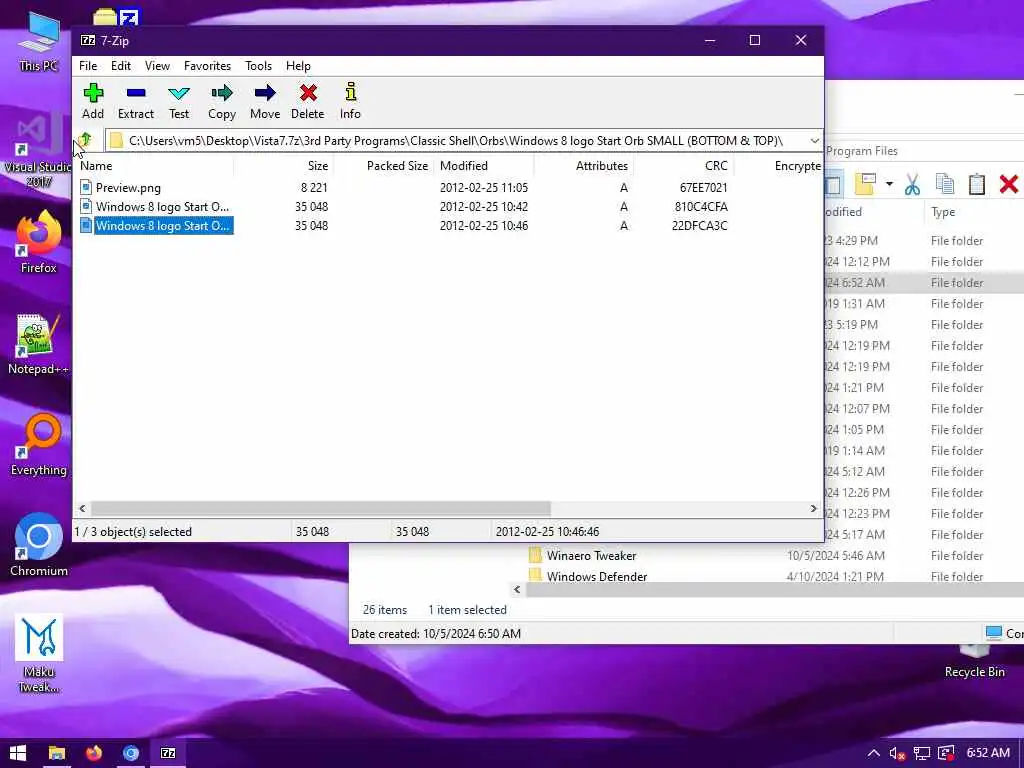The image size is (1024, 768).
Task: Click the left scroll arrow in 7-Zip
Action: (82, 509)
